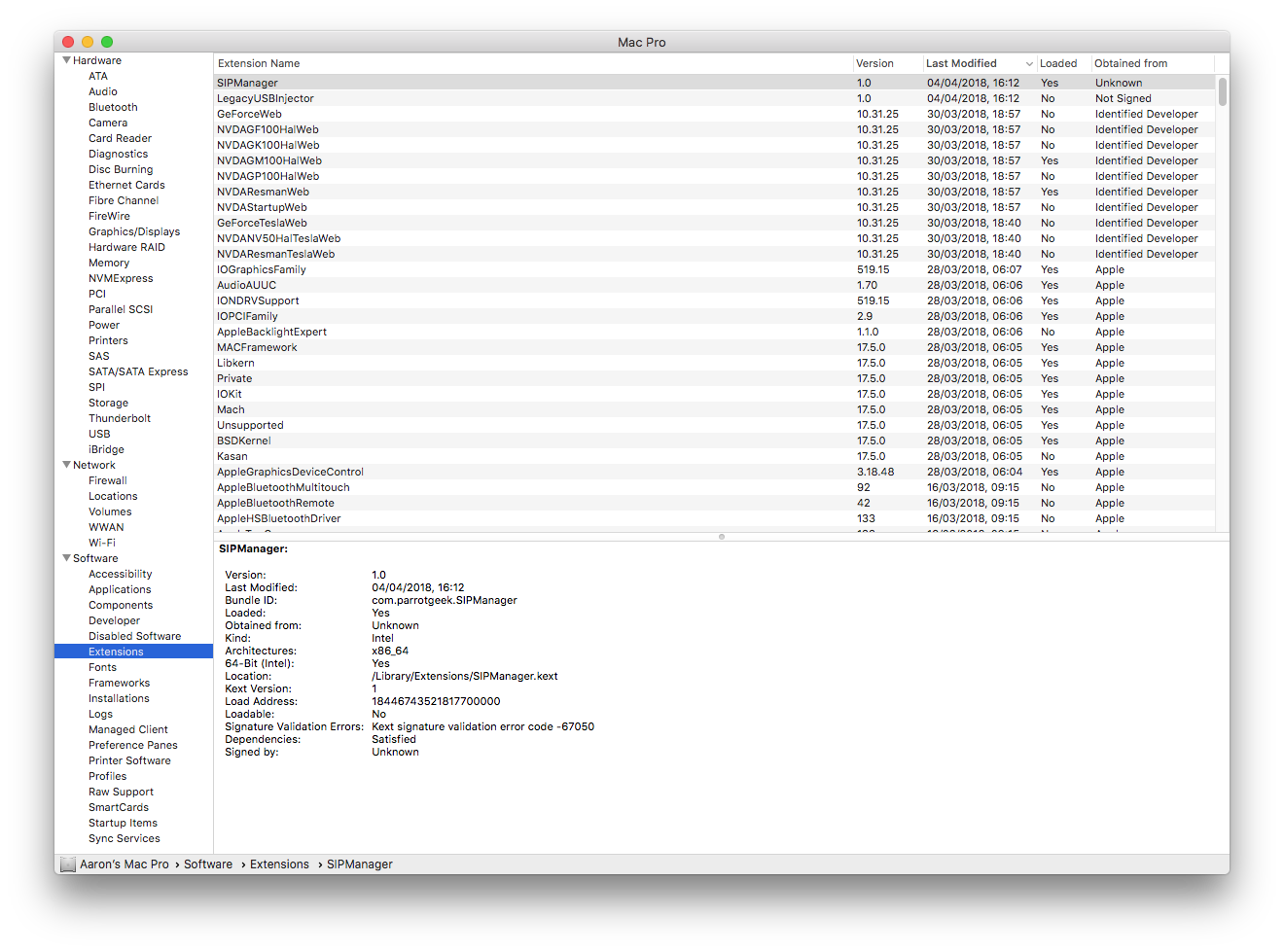Select the AppleGraphicsDeviceControl extension row
This screenshot has height=952, width=1284.
coord(714,472)
